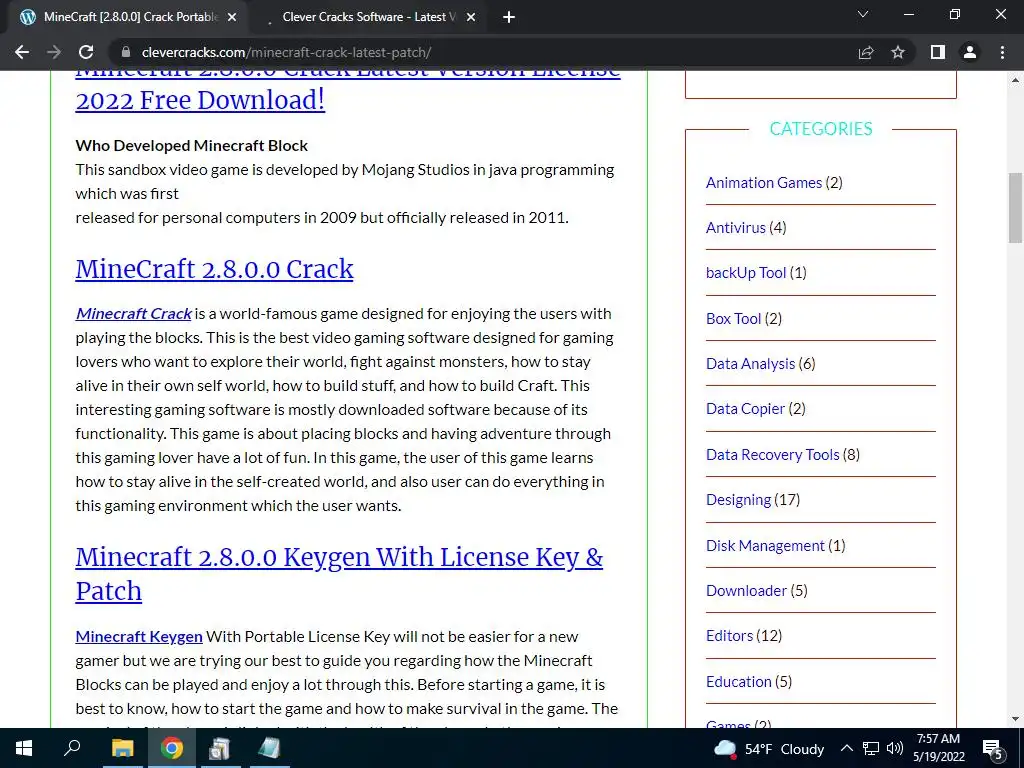This screenshot has width=1024, height=768.
Task: Open Chrome's three-dot menu
Action: [x=1002, y=52]
